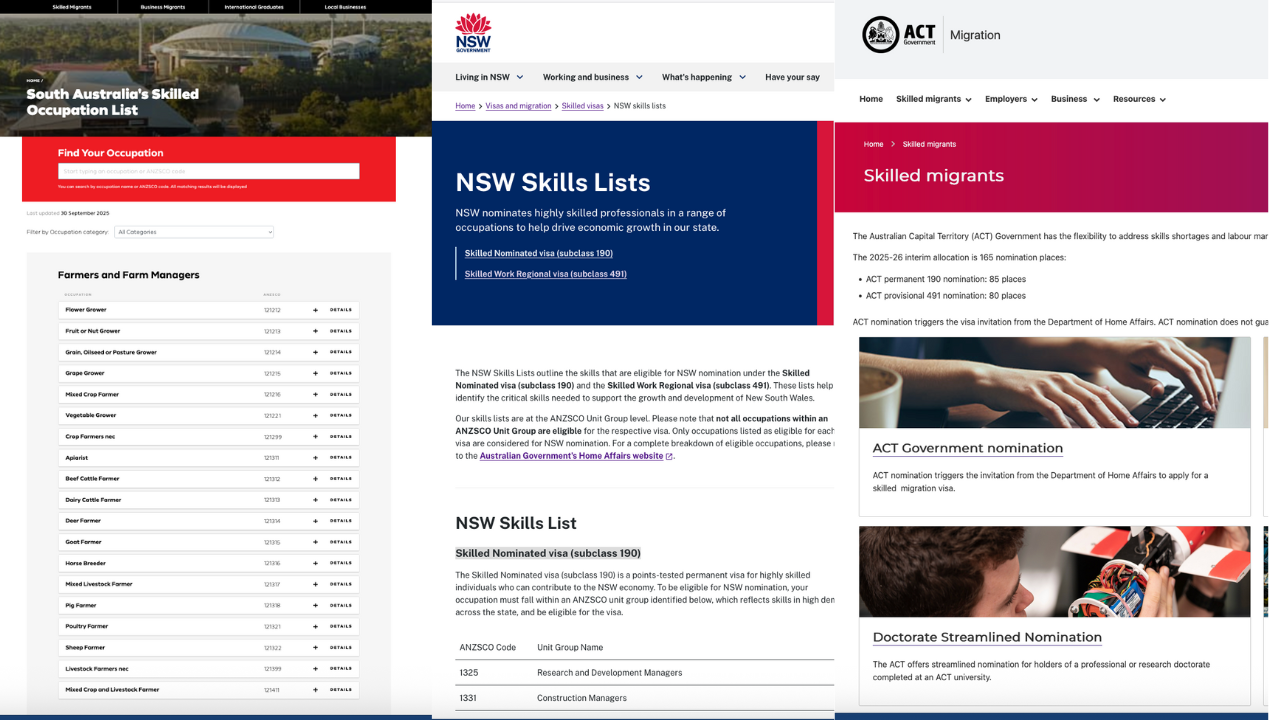Viewport: 1280px width, 720px height.
Task: Visit Australian Government's Home Affairs website link
Action: [x=571, y=456]
